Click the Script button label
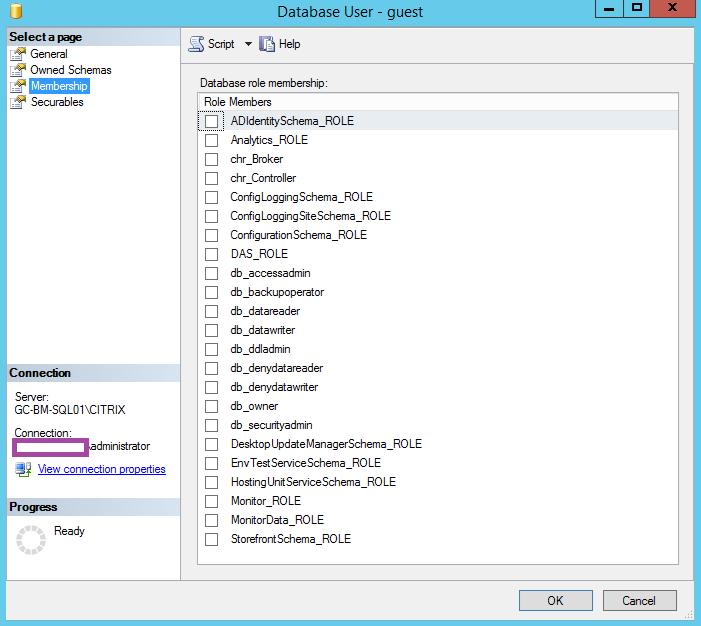This screenshot has height=626, width=701. coord(221,44)
